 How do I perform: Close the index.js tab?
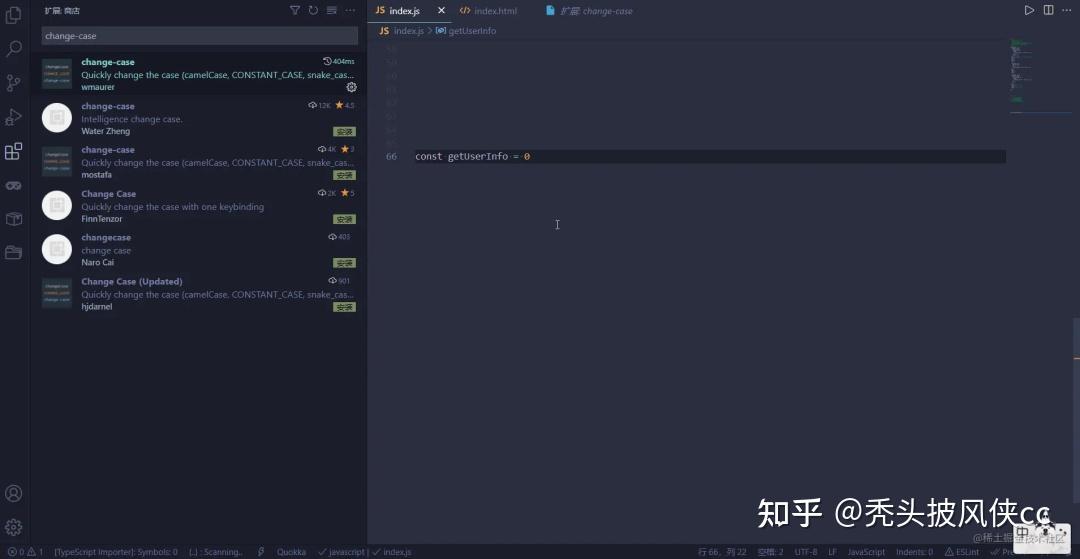[x=442, y=10]
